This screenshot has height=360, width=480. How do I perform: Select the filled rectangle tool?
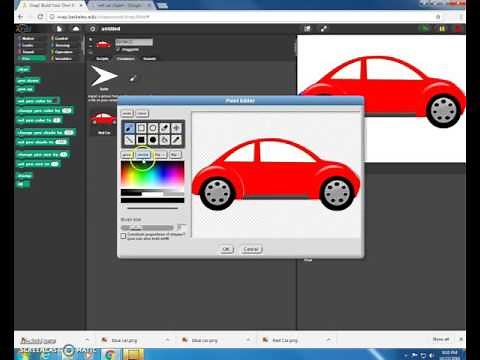click(141, 140)
